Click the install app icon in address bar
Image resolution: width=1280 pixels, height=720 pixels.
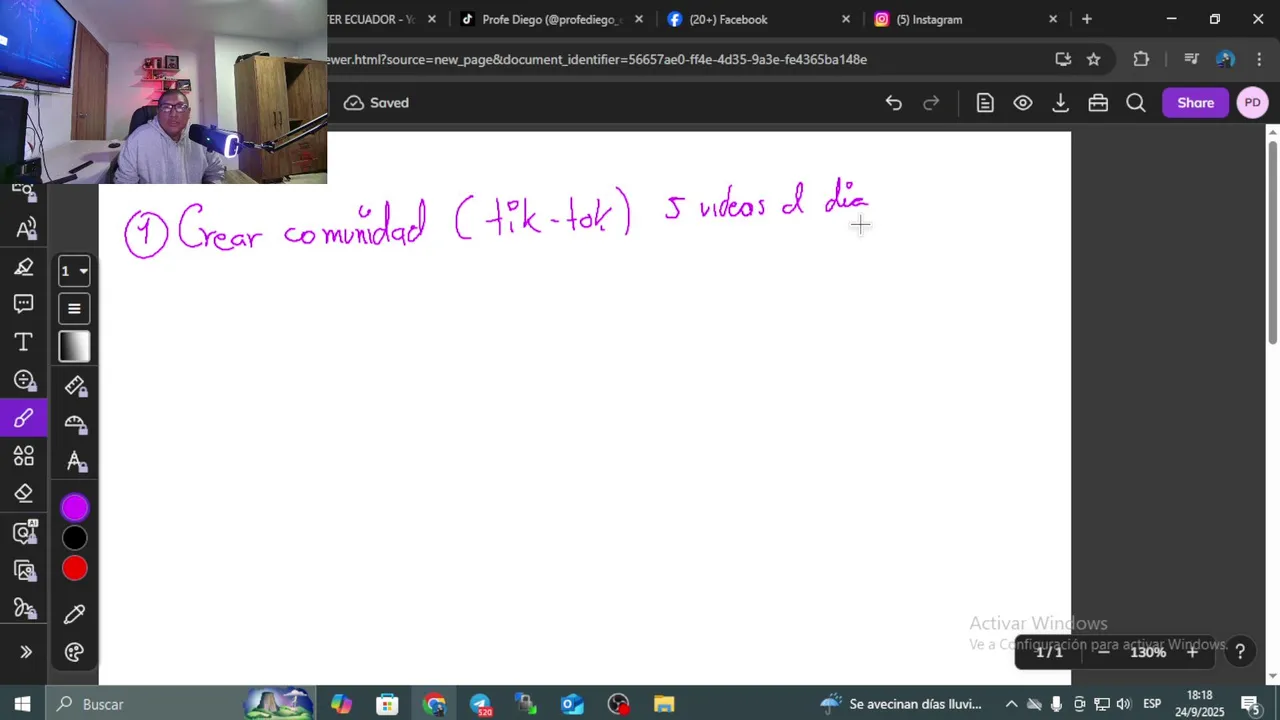[x=1063, y=59]
